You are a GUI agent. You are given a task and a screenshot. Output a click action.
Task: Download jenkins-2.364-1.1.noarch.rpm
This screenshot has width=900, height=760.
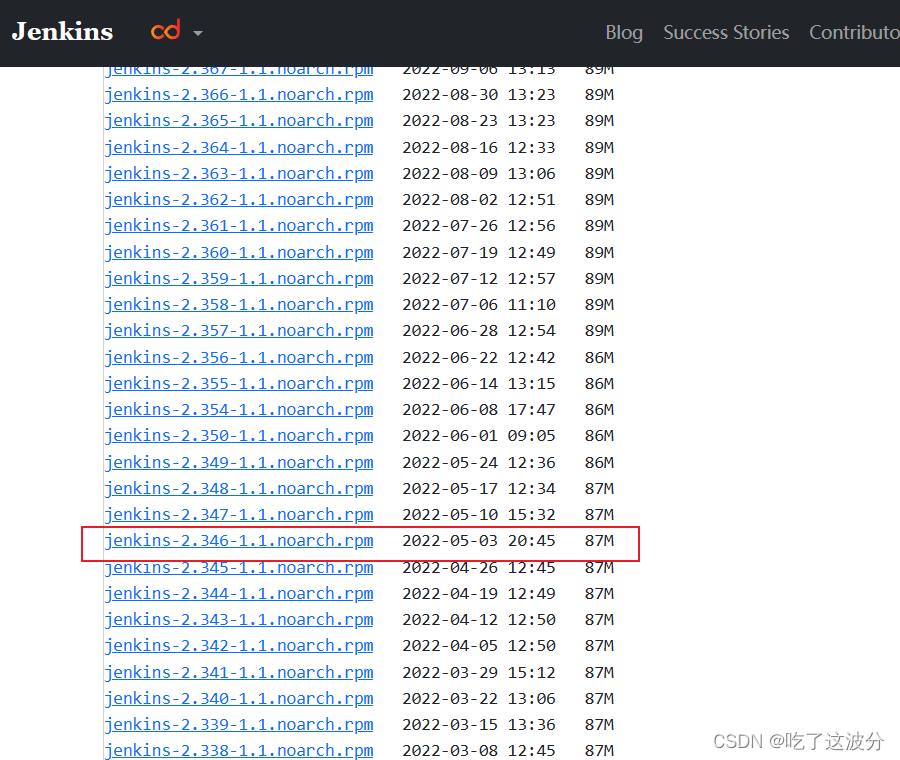[239, 148]
